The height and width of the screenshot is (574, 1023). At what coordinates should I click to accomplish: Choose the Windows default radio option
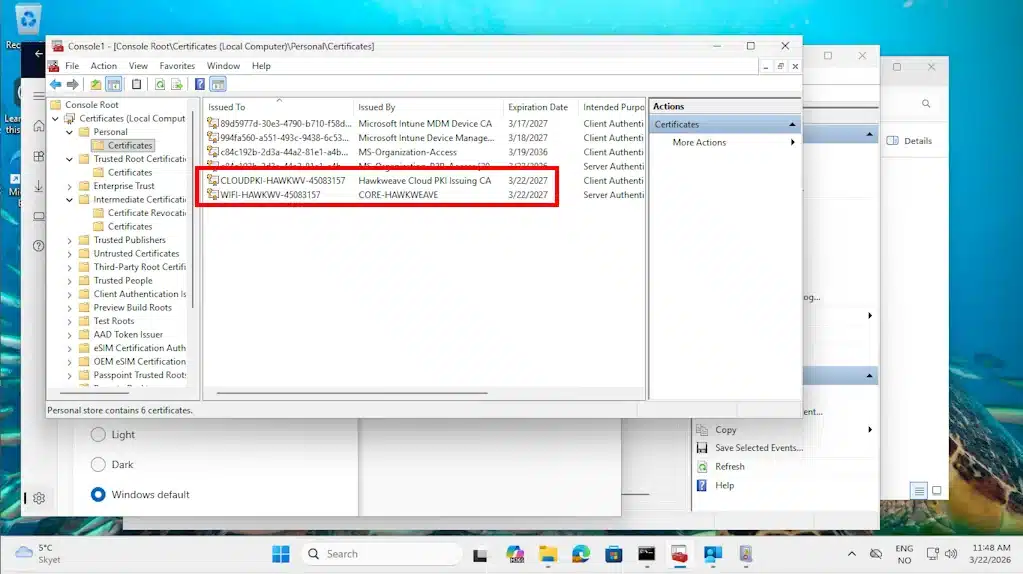(98, 495)
